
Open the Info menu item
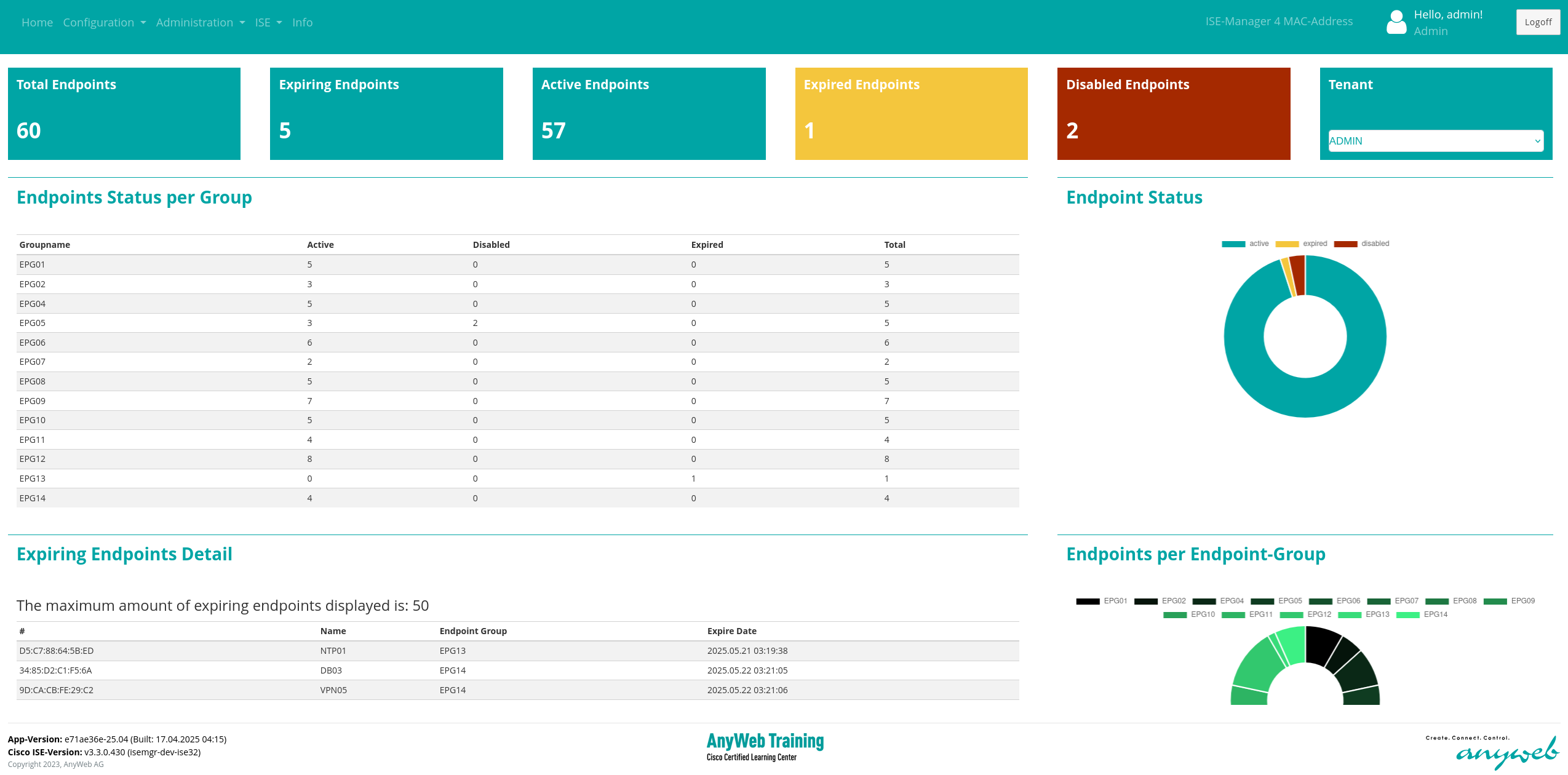(x=302, y=23)
